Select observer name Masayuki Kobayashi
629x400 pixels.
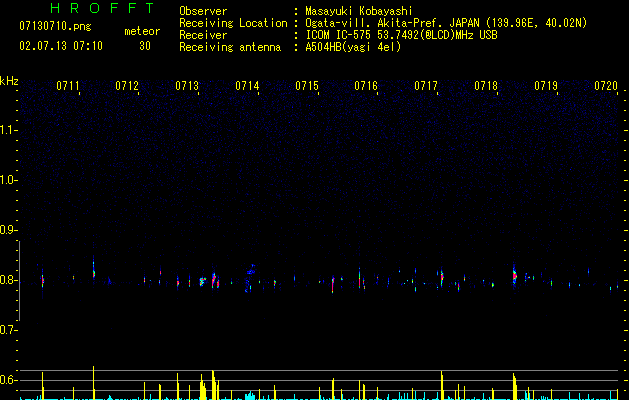(x=359, y=11)
